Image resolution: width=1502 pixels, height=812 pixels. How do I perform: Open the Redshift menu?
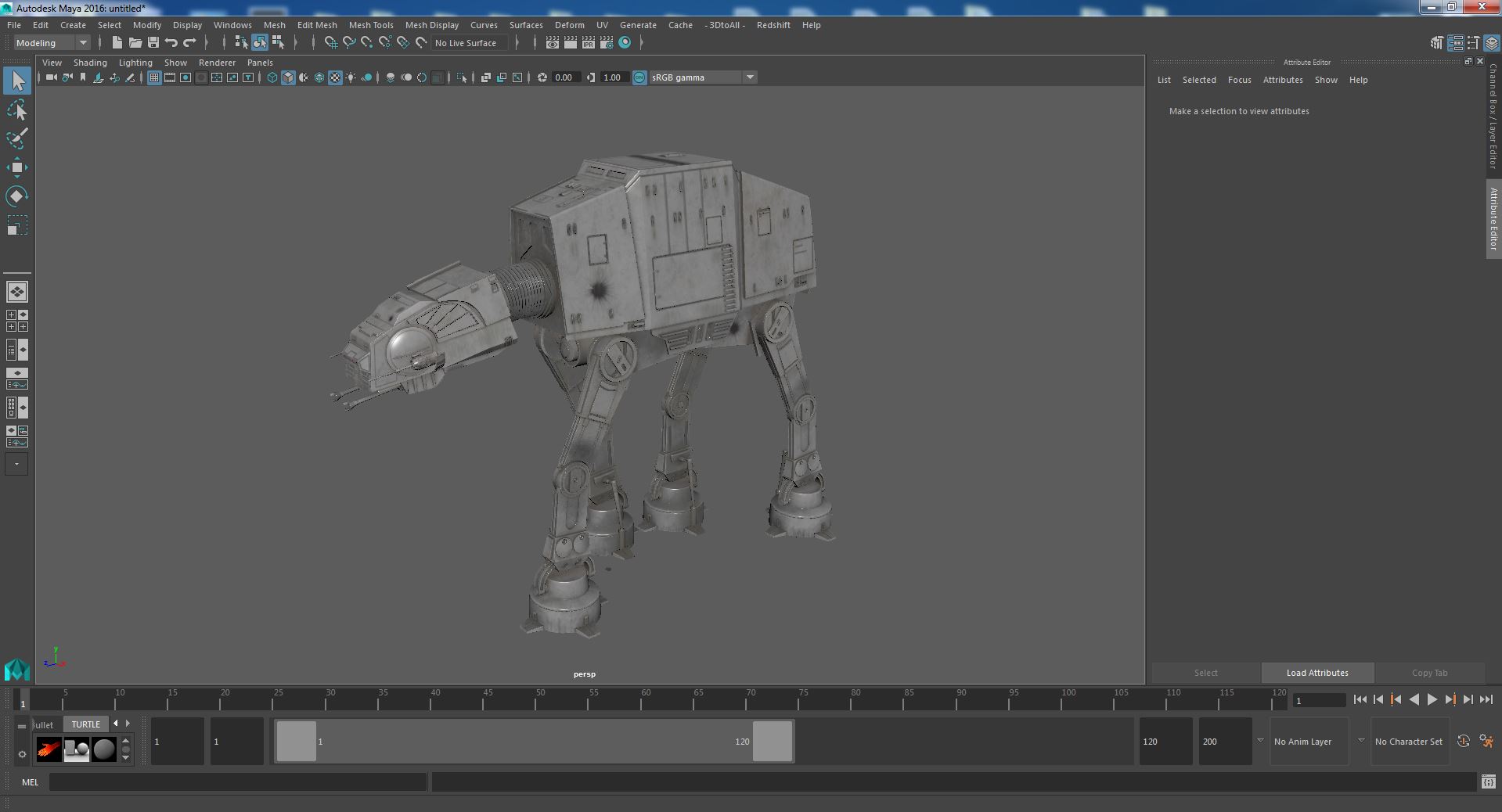773,25
